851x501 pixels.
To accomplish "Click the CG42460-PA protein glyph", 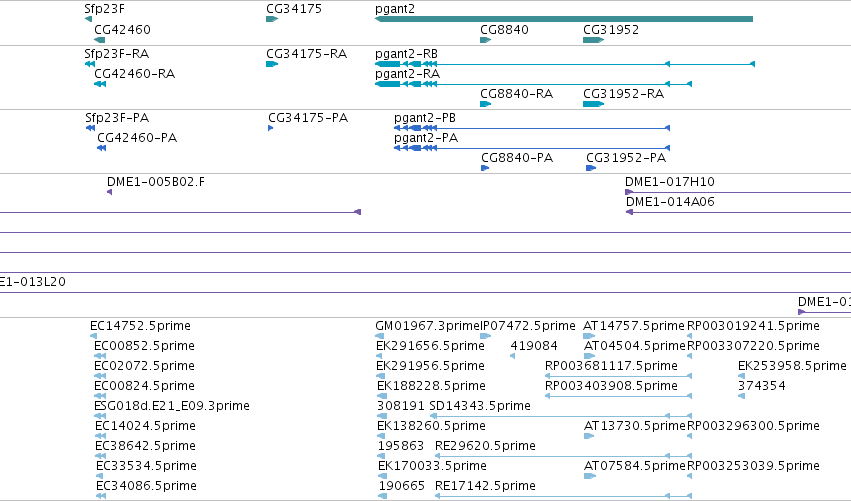I will point(101,148).
